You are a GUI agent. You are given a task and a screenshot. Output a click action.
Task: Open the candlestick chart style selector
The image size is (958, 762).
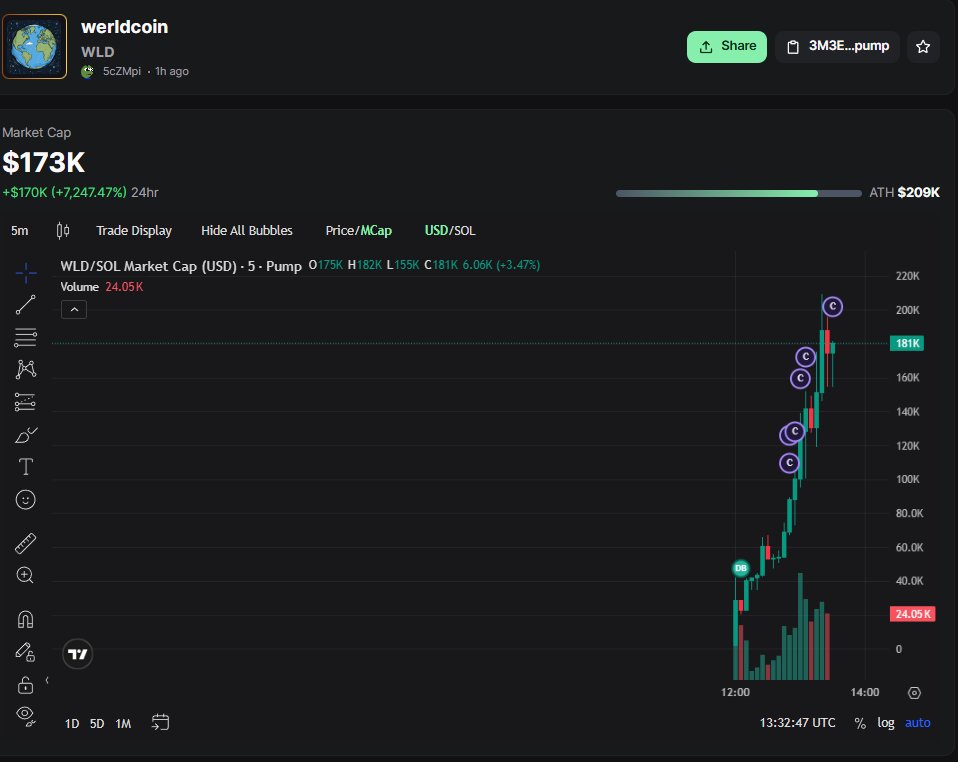coord(62,230)
